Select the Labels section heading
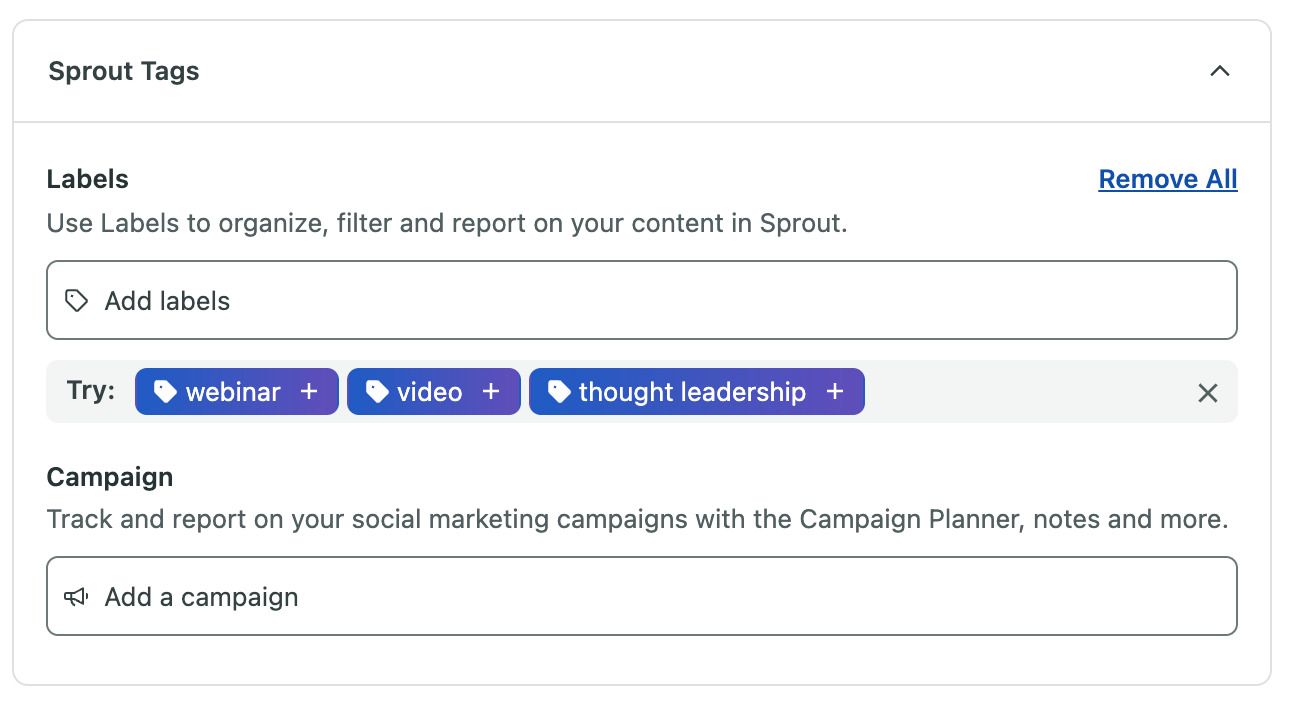 (87, 178)
